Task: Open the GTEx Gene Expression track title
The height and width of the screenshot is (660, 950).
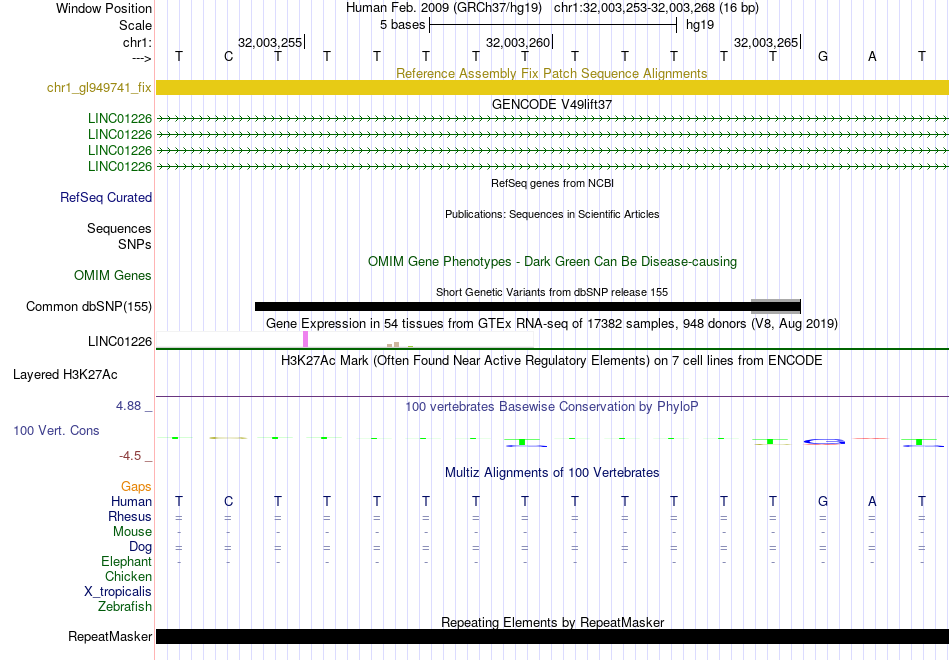Action: pyautogui.click(x=552, y=324)
